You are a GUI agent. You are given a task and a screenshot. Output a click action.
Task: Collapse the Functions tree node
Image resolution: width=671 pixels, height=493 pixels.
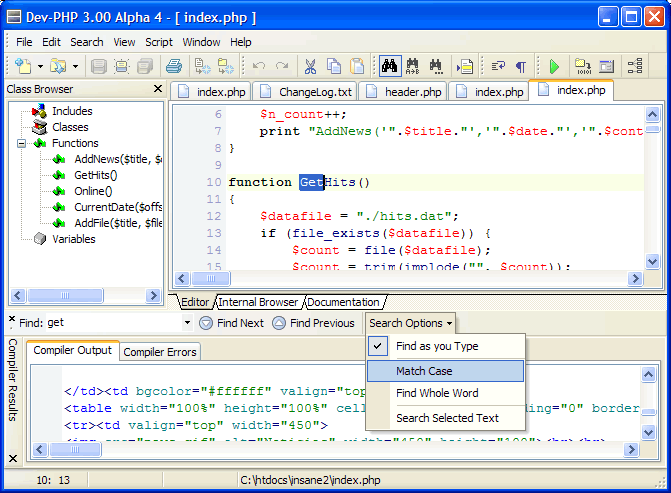[21, 143]
